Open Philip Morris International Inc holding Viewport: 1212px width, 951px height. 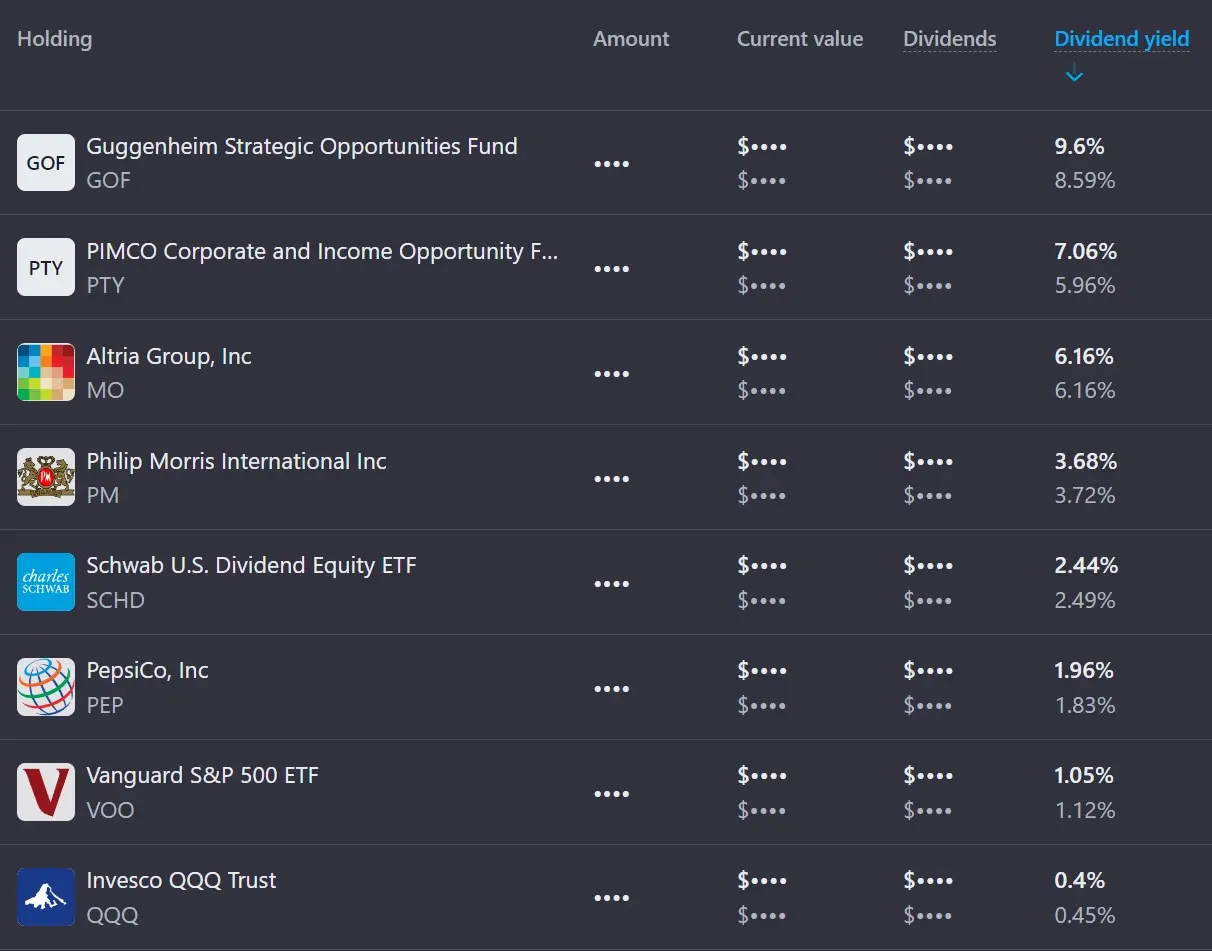[236, 461]
